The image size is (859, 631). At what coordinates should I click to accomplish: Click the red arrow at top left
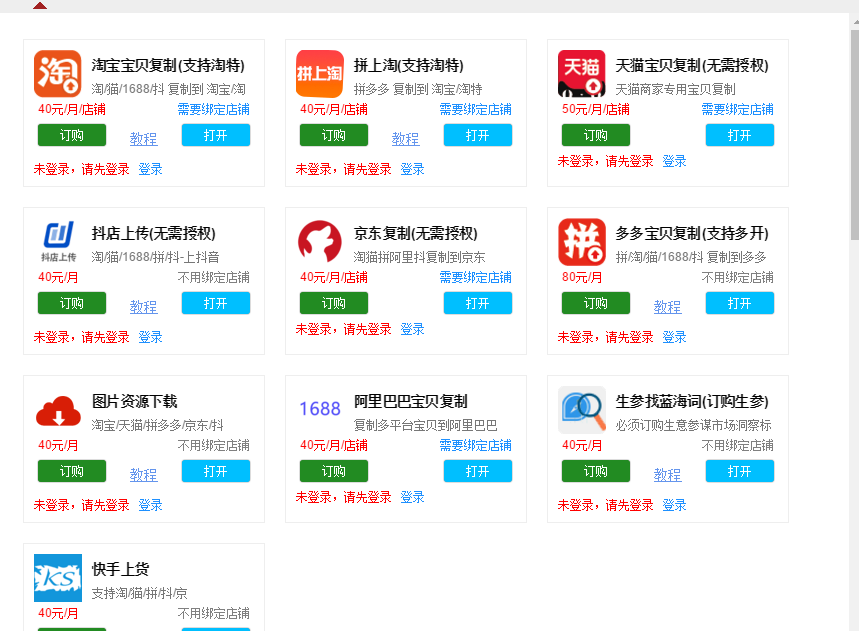pos(39,6)
